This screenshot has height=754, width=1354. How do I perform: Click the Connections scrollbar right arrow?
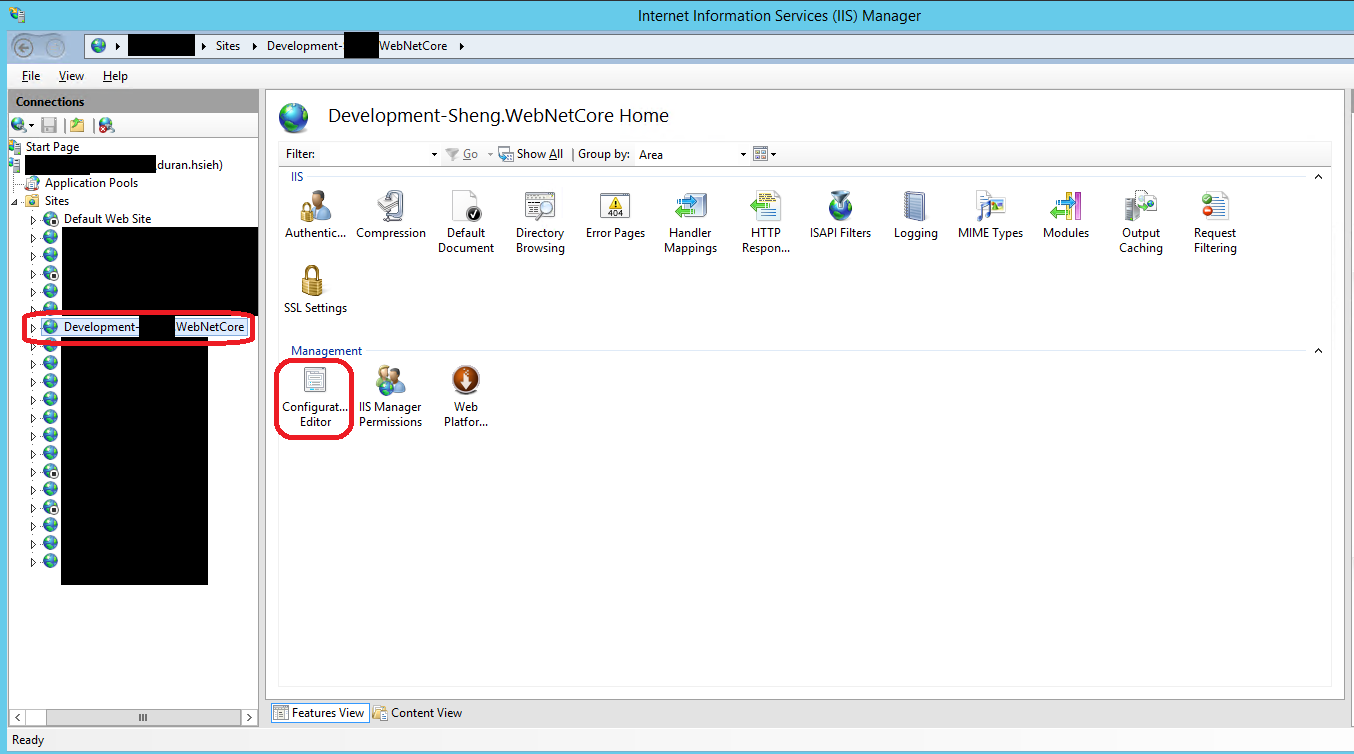coord(249,717)
